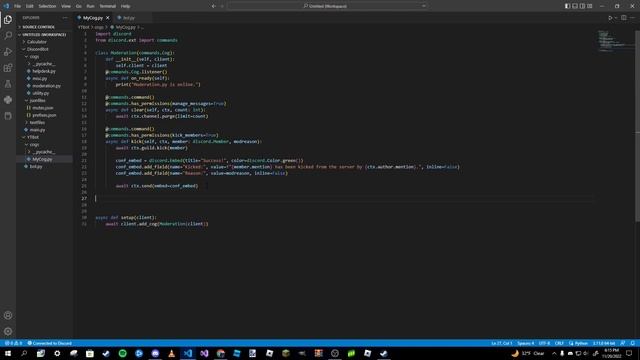Split the editor to the right
The image size is (640, 360).
[x=624, y=18]
